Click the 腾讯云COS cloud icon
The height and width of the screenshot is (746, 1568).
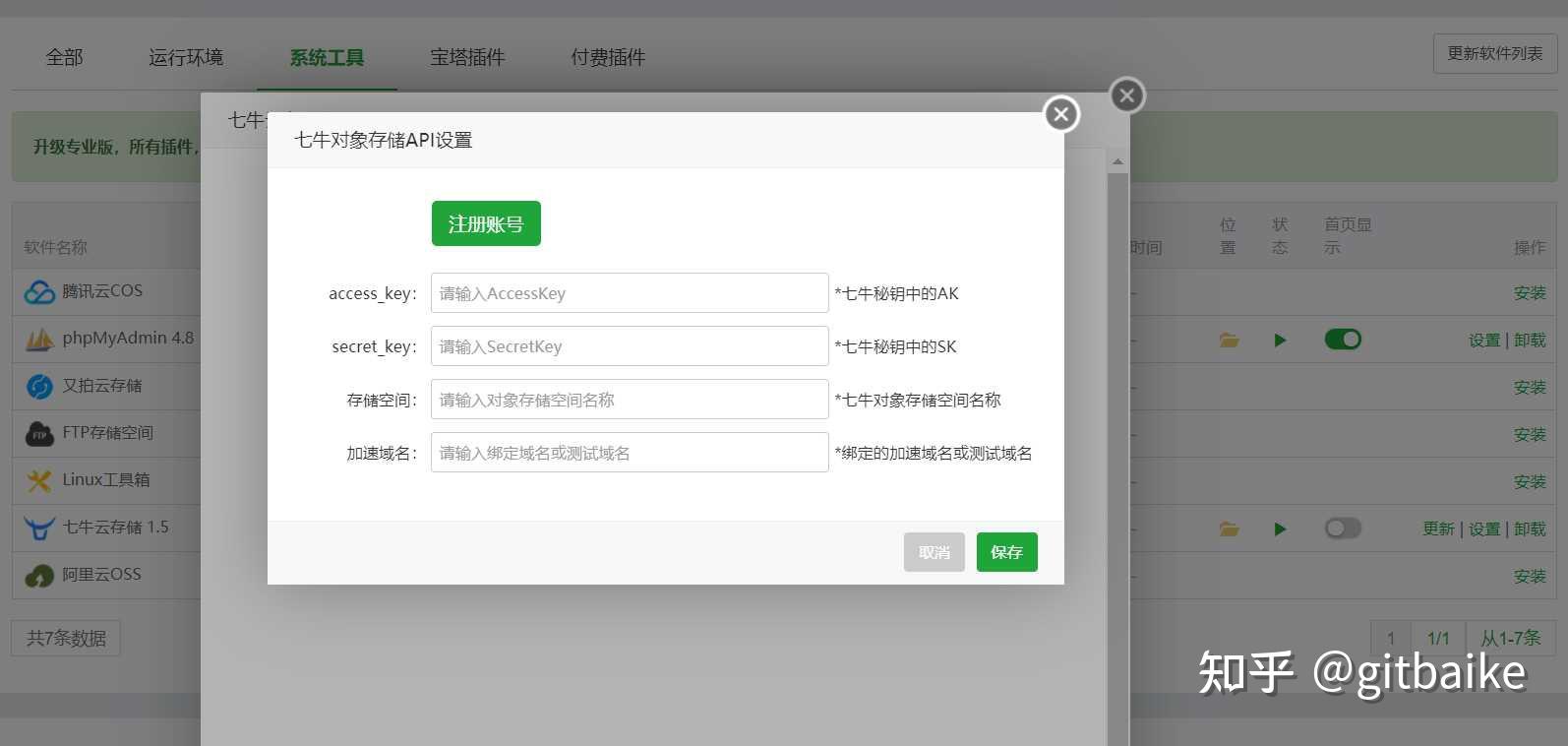[x=39, y=292]
